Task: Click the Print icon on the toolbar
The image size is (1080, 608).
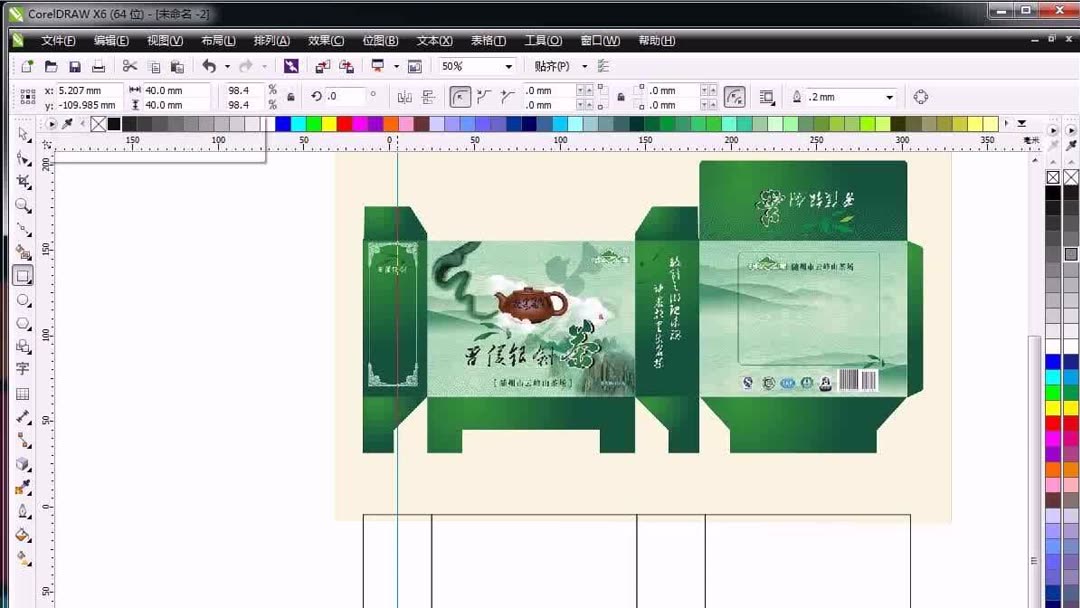Action: [100, 66]
